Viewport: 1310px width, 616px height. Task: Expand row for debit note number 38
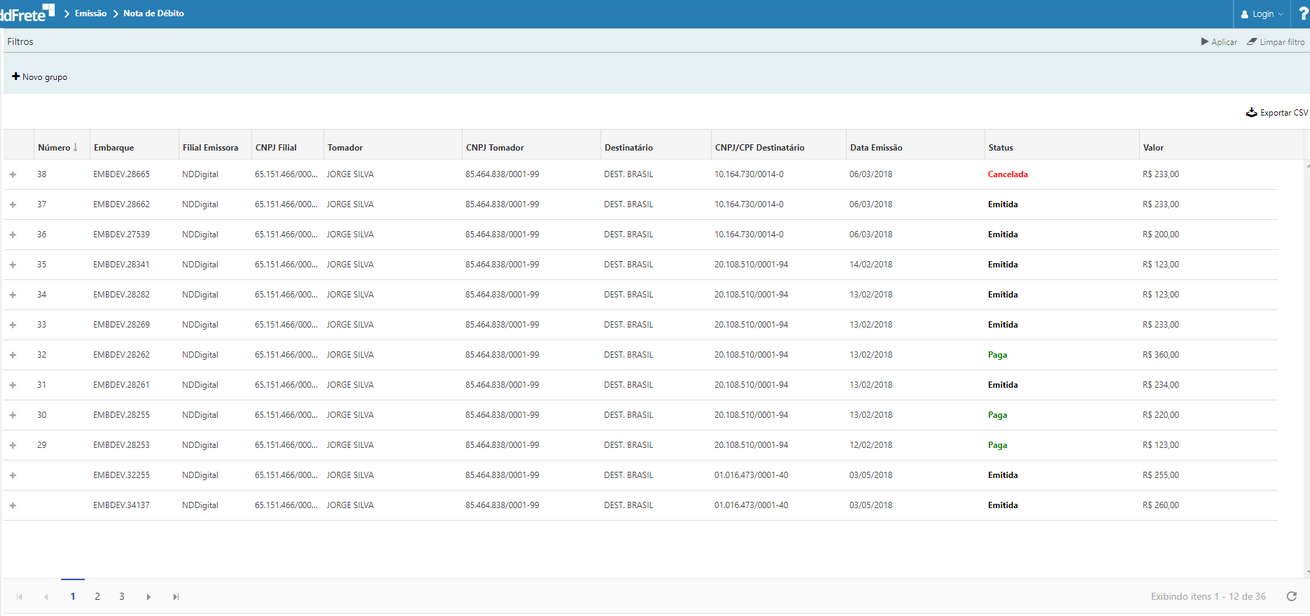pos(13,175)
